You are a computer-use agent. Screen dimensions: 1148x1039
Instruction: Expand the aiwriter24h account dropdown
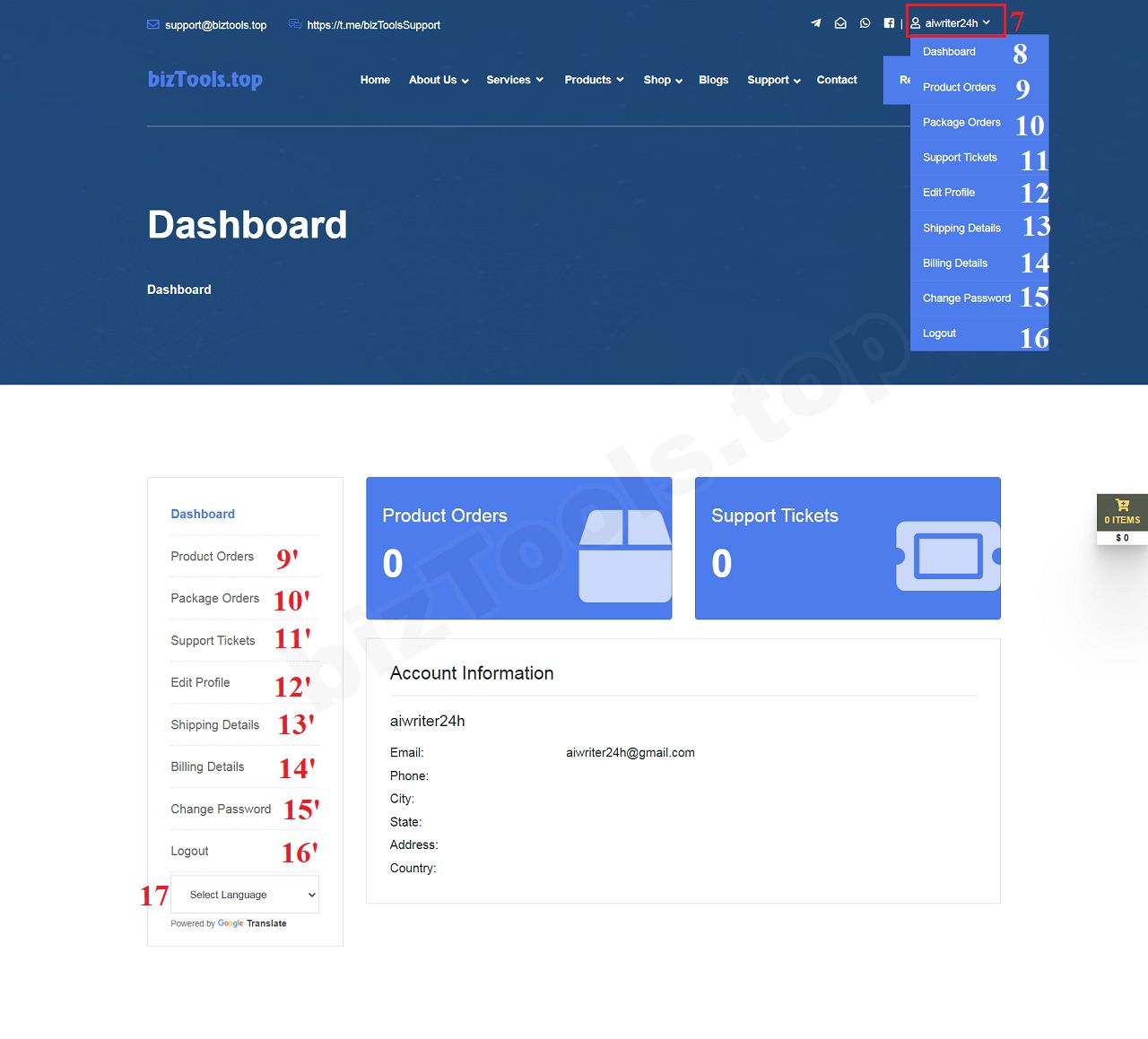tap(952, 23)
